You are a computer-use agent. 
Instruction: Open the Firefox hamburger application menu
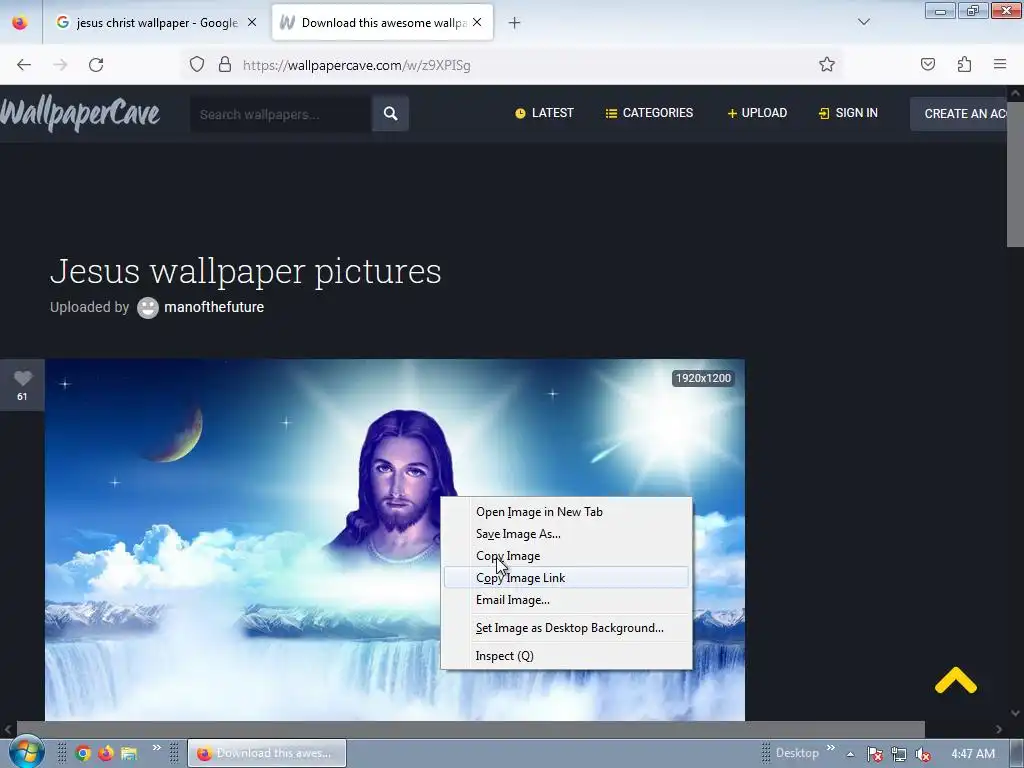click(x=1000, y=64)
